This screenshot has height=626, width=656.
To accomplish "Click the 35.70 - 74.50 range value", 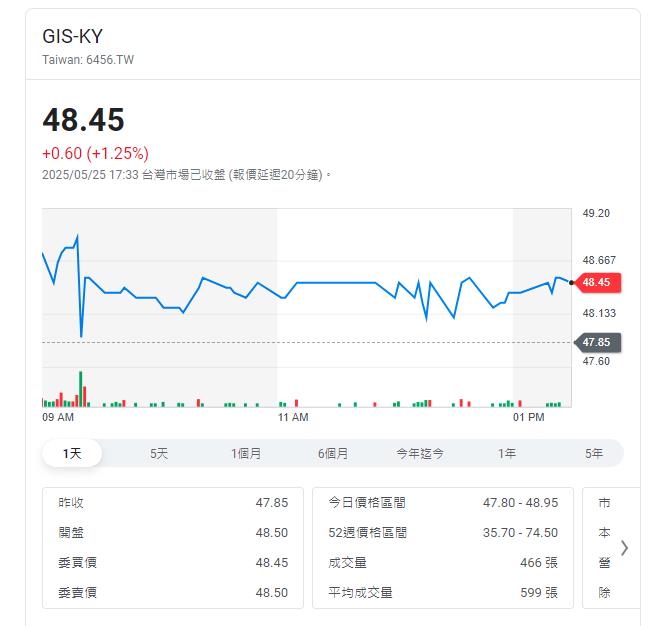I will 520,533.
